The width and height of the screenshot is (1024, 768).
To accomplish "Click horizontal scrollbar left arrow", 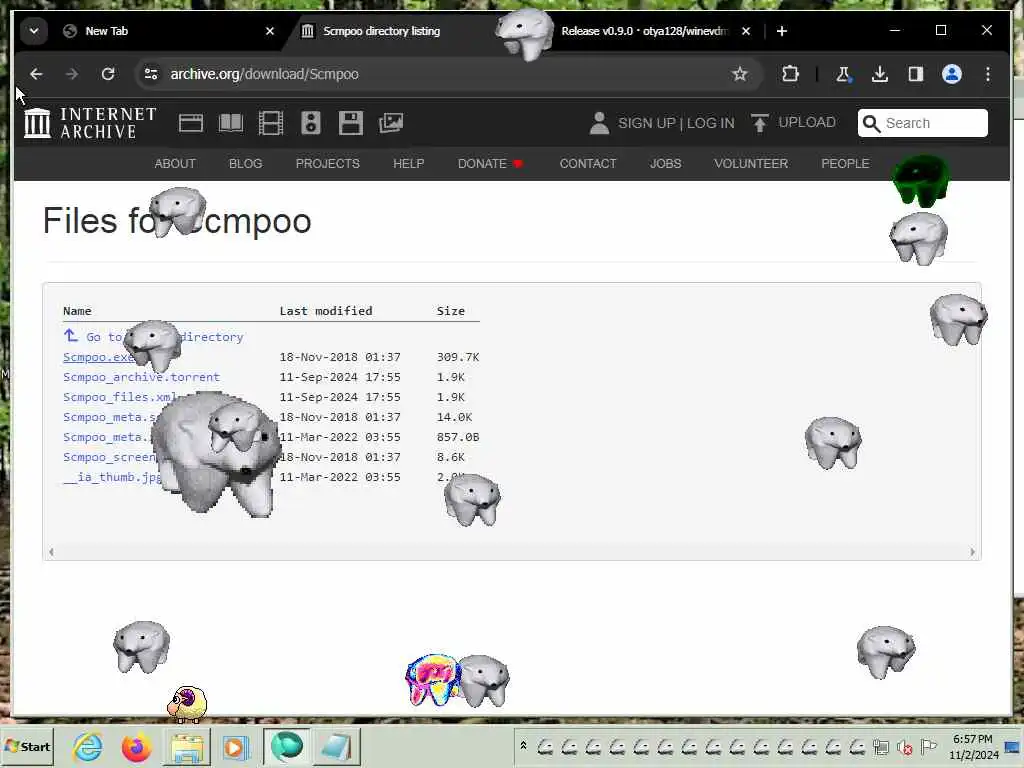I will tap(51, 552).
